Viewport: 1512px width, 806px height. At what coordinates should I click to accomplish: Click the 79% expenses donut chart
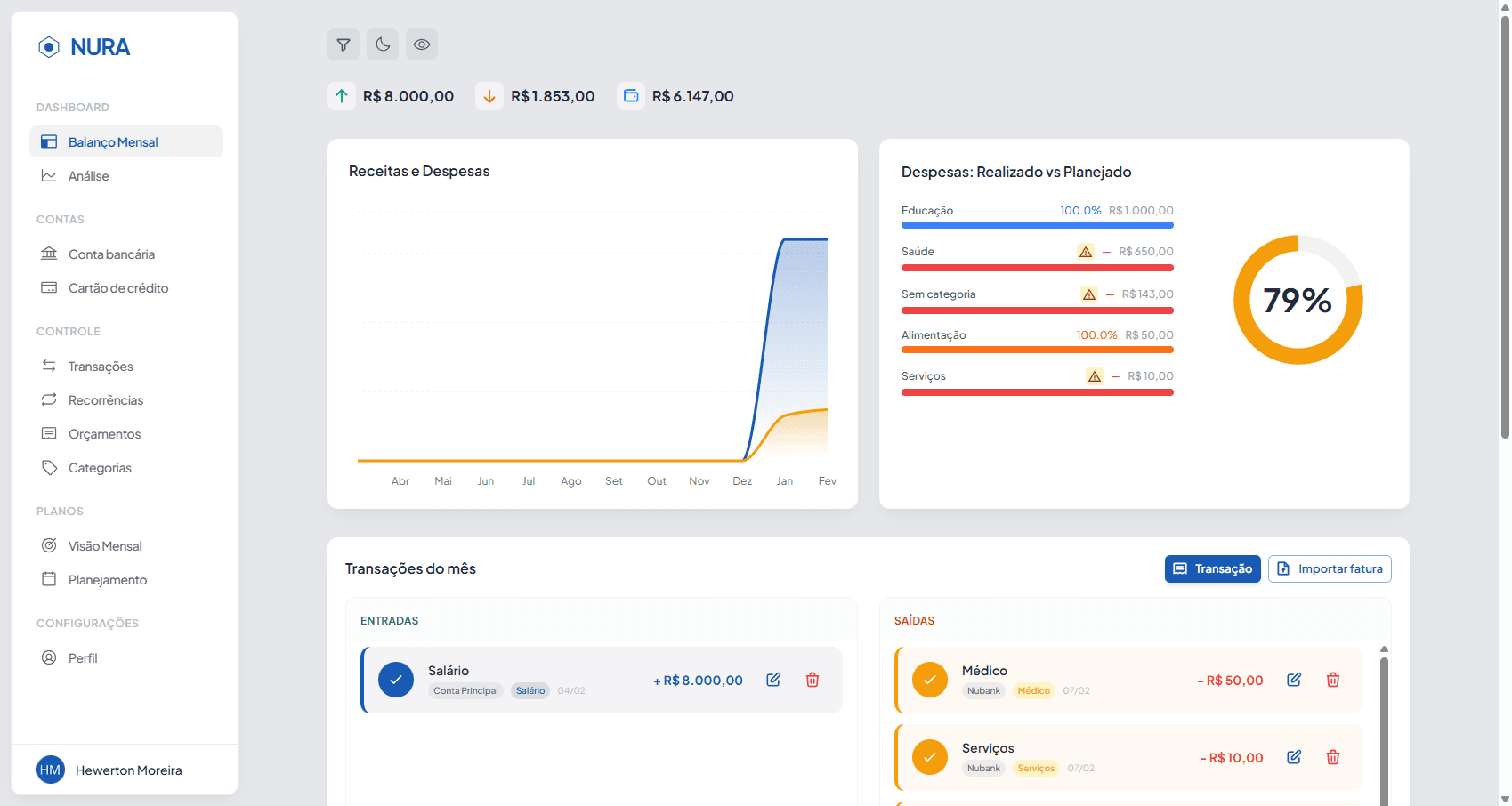(x=1298, y=301)
